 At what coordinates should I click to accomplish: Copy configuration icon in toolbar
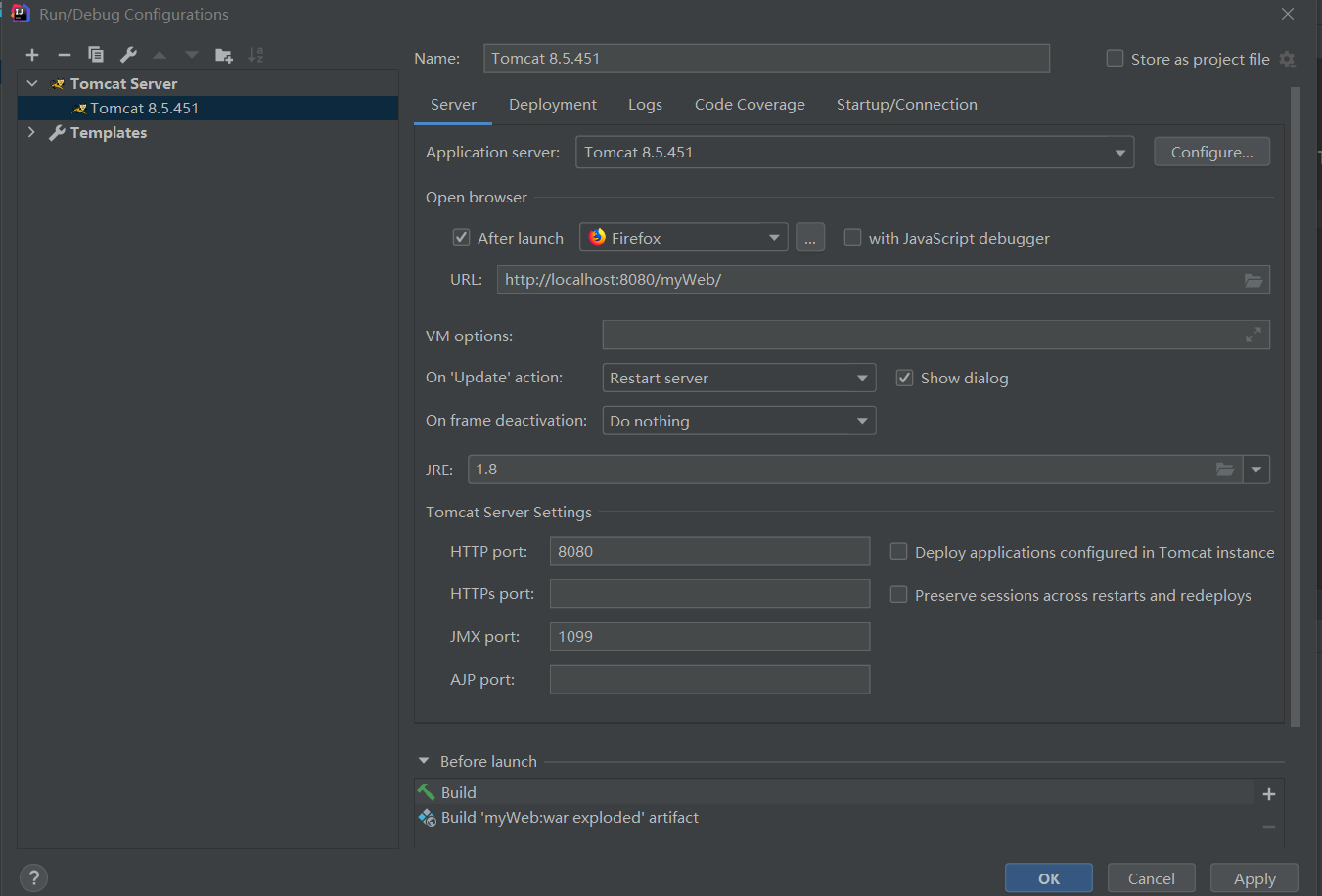point(96,55)
